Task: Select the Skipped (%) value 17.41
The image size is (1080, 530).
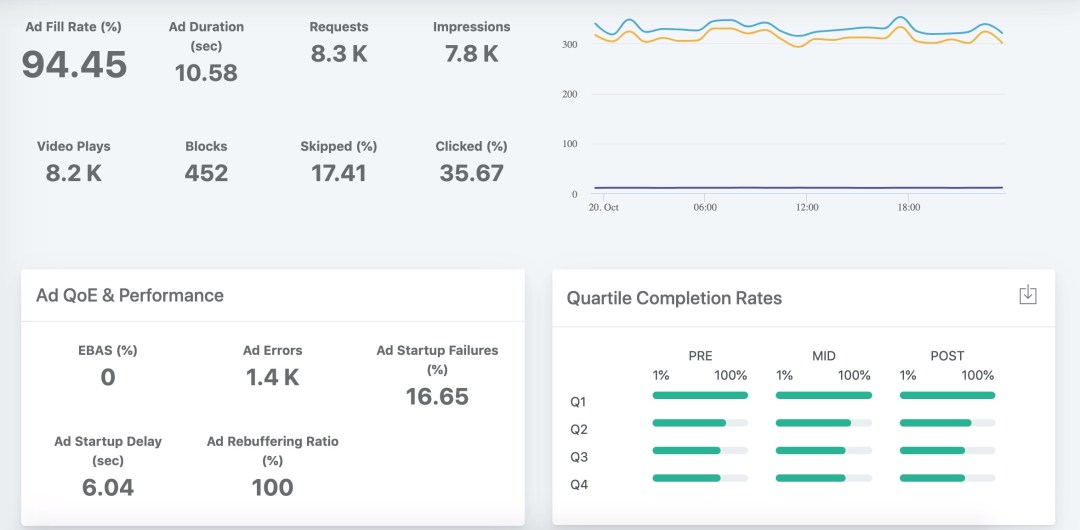Action: 338,173
